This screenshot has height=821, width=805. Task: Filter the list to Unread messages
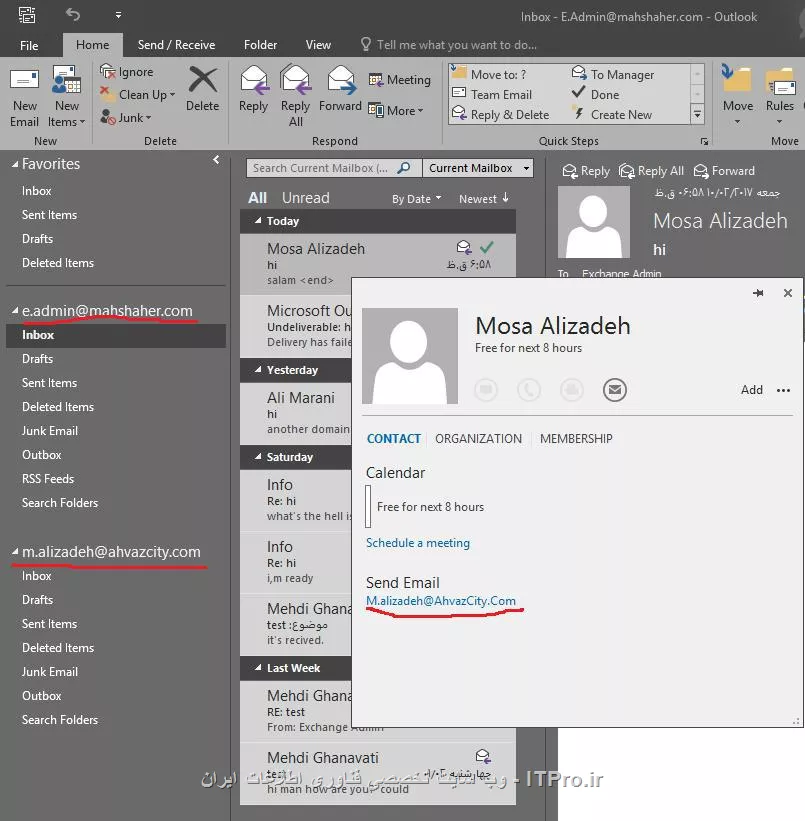[x=306, y=198]
